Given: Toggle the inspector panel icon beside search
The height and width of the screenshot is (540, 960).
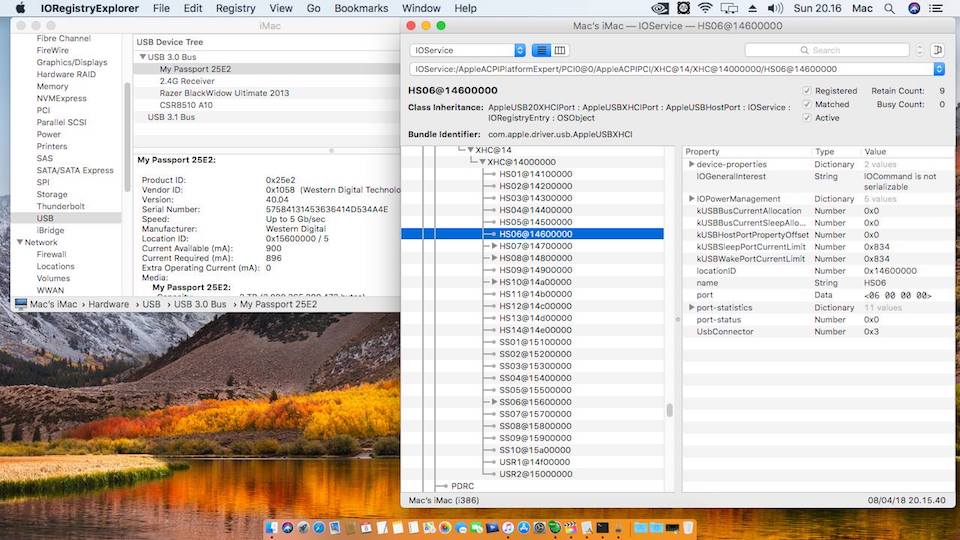Looking at the screenshot, I should (937, 50).
